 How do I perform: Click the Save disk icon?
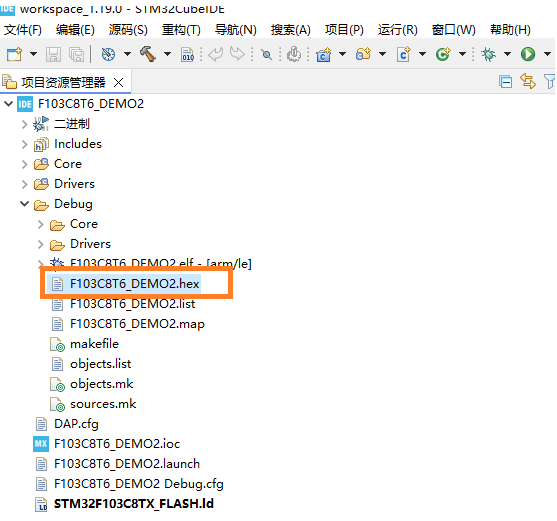[x=53, y=54]
